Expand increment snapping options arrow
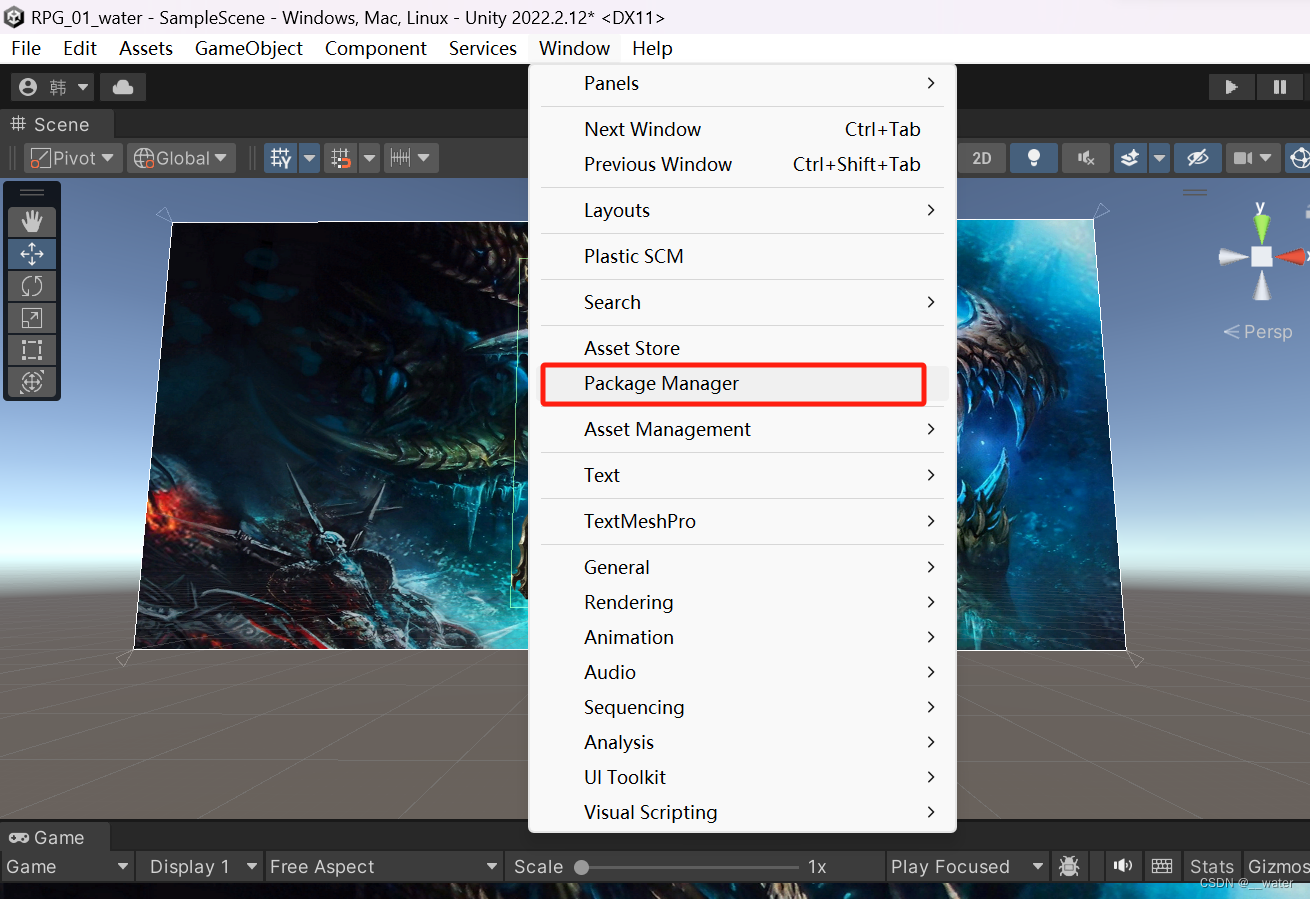This screenshot has width=1310, height=899. pos(425,158)
